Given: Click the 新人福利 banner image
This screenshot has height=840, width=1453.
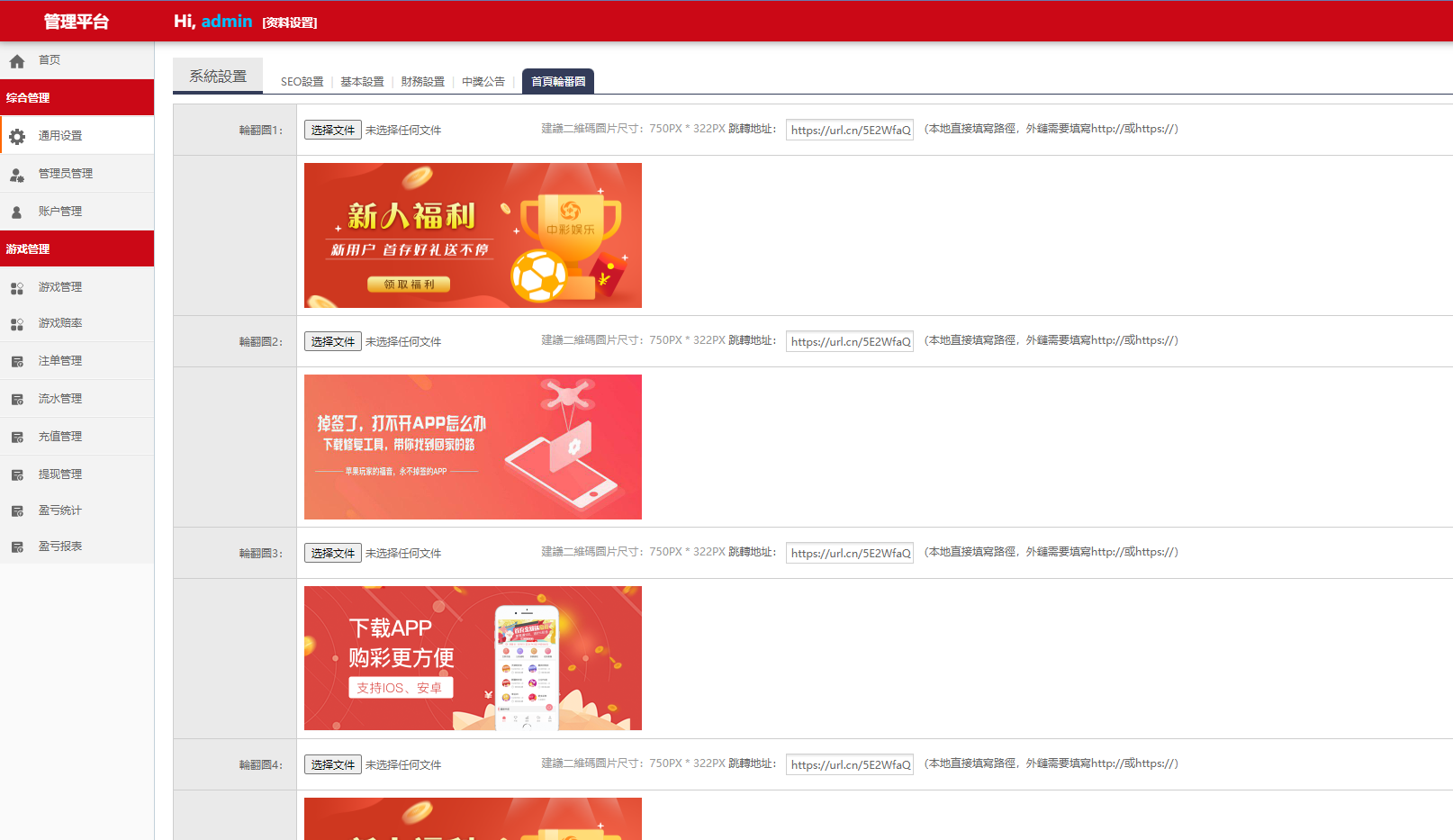Looking at the screenshot, I should point(473,235).
